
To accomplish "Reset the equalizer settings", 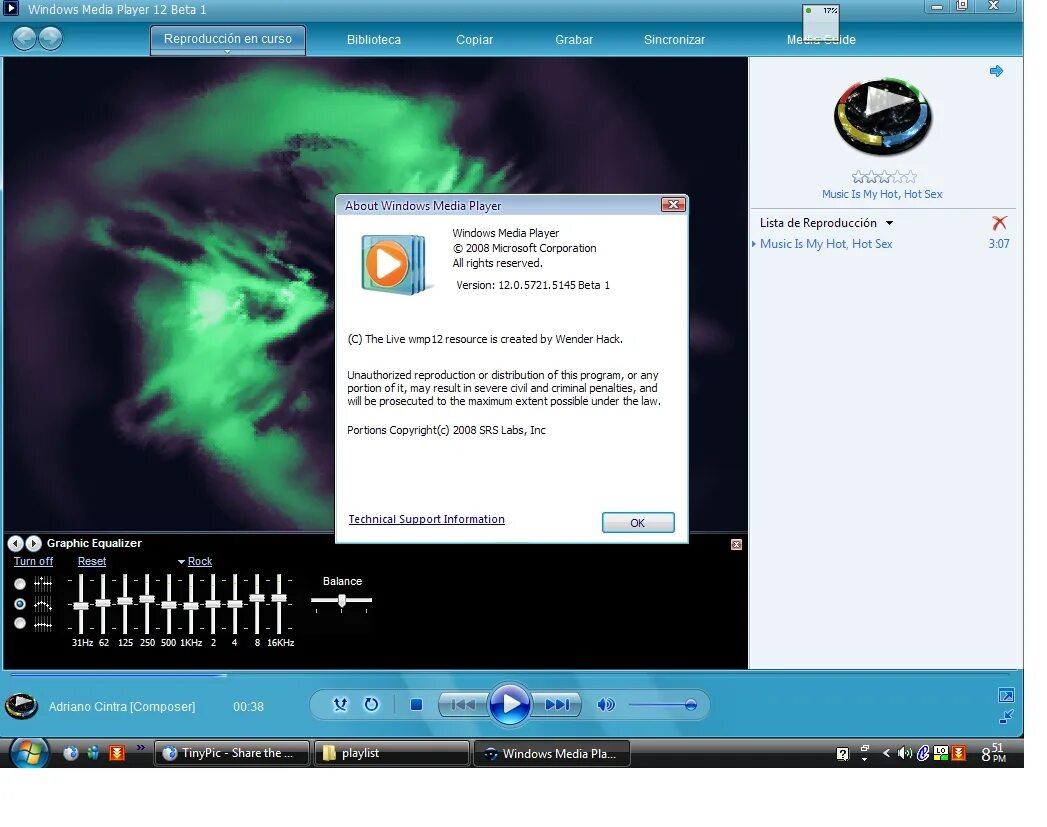I will [91, 561].
